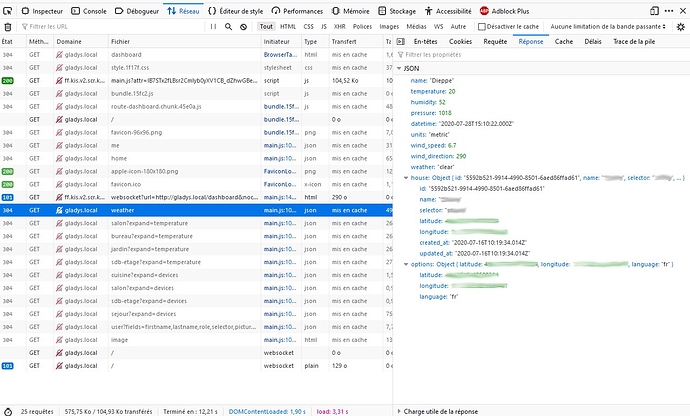The image size is (690, 416).
Task: Sort by the Domaine column header
Action: pyautogui.click(x=81, y=41)
